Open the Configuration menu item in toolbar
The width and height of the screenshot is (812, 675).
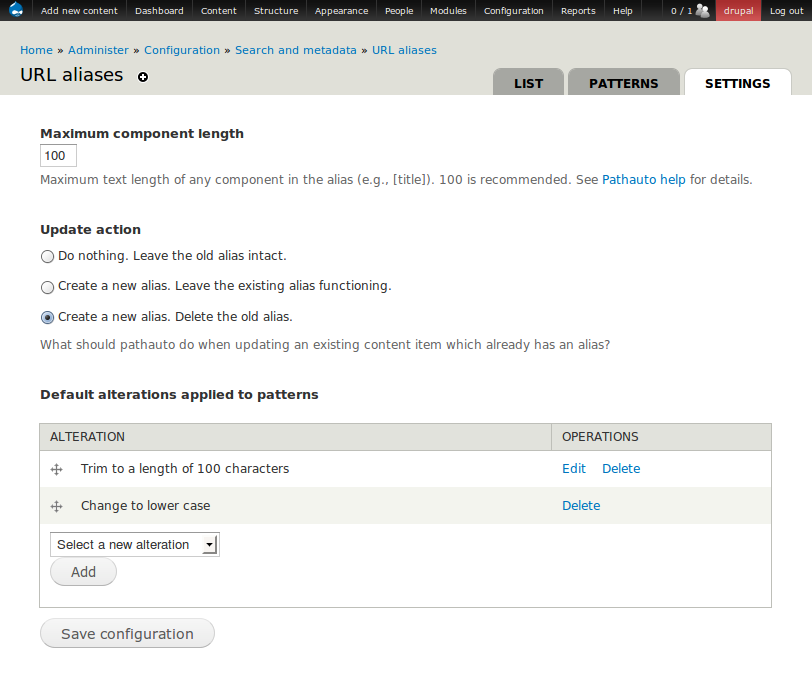tap(514, 10)
